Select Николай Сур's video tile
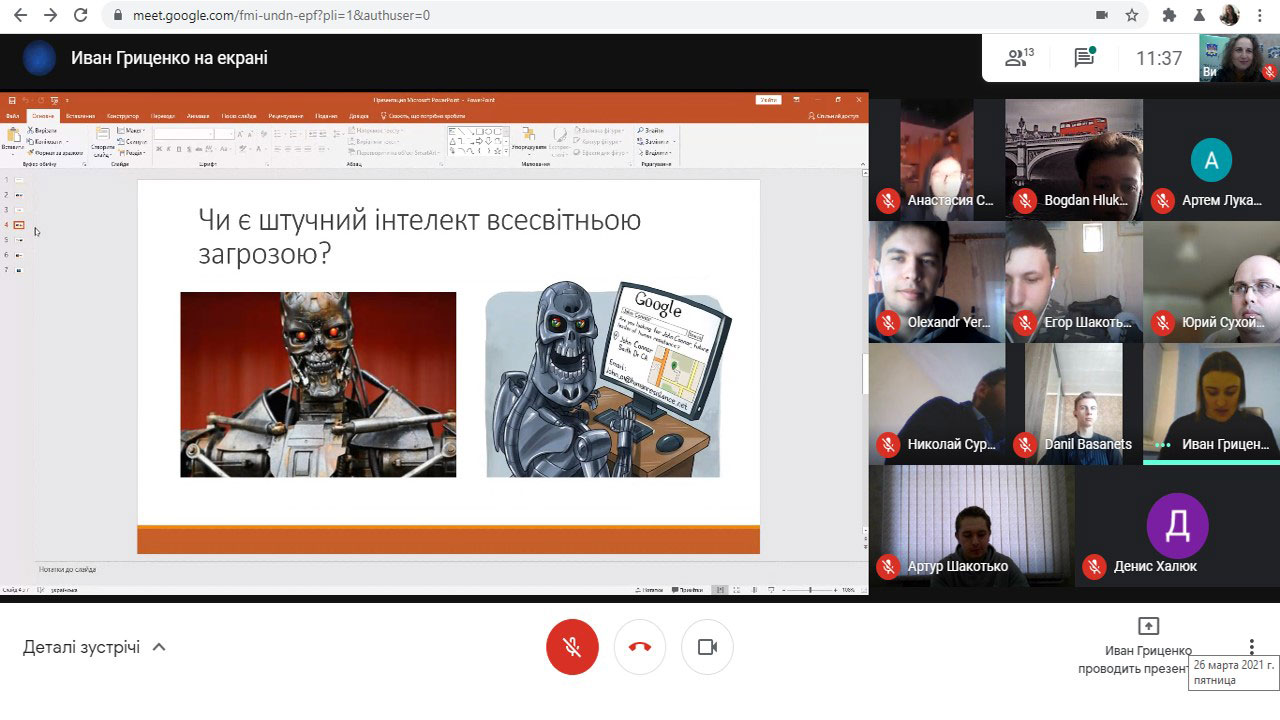The height and width of the screenshot is (720, 1280). [x=936, y=404]
